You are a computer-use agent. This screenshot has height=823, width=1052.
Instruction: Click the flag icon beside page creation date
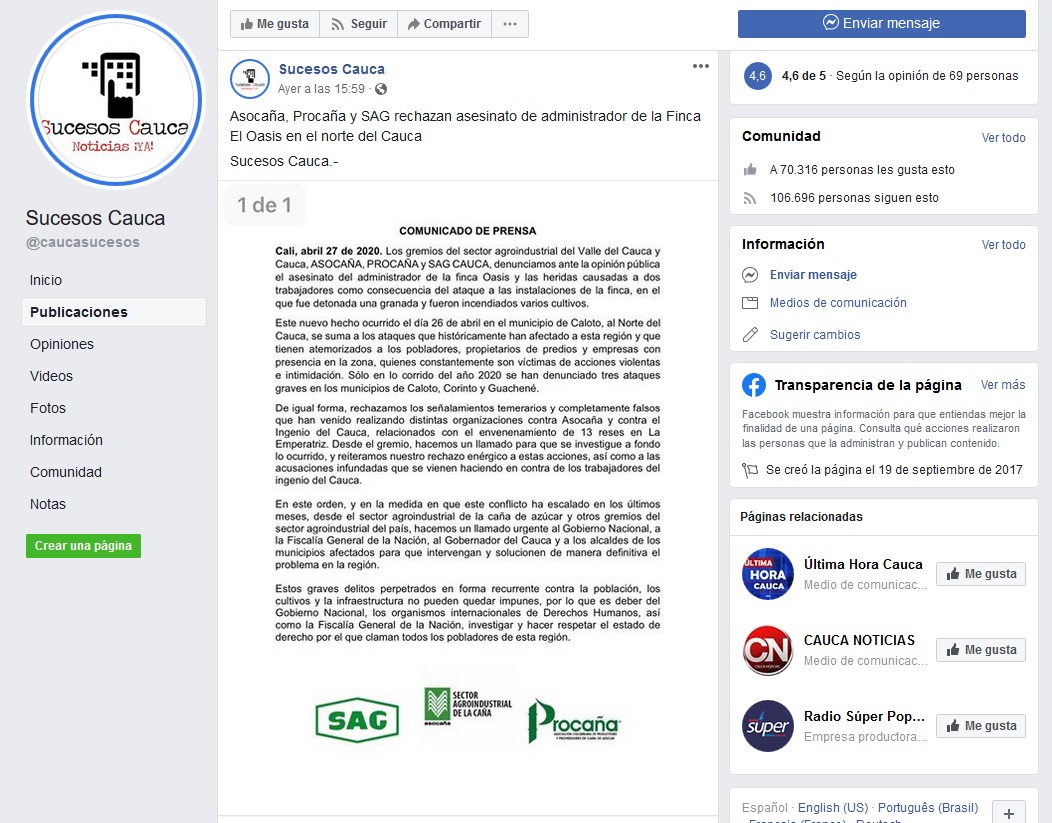(x=750, y=470)
